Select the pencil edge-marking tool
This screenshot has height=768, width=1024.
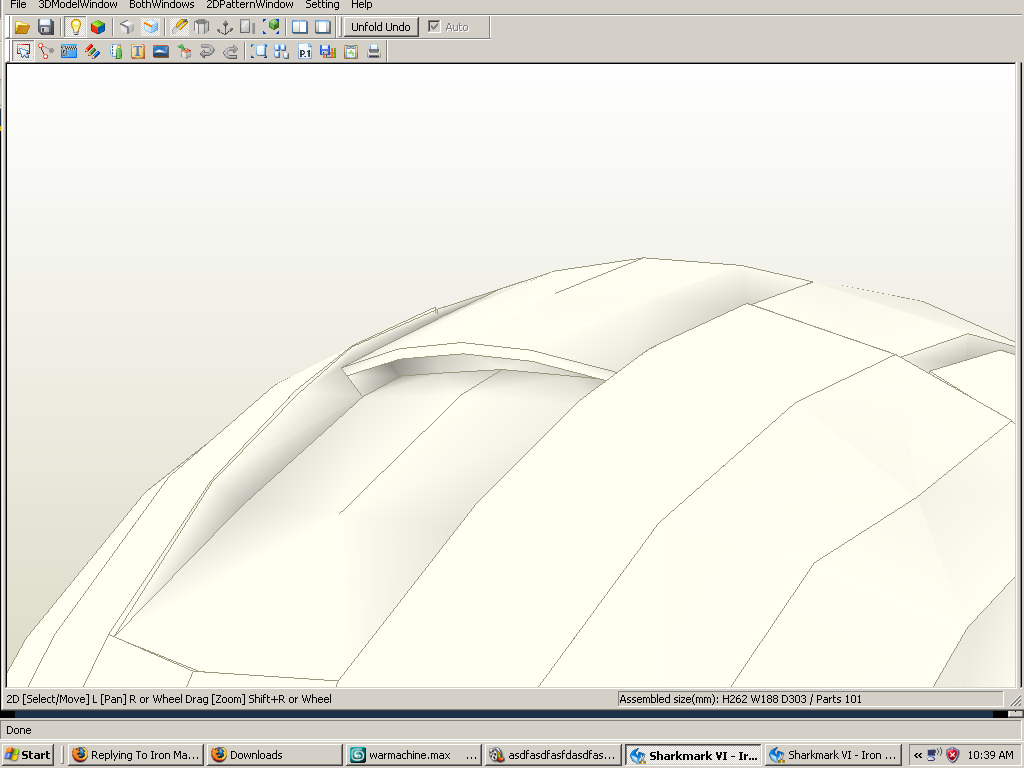(x=179, y=27)
